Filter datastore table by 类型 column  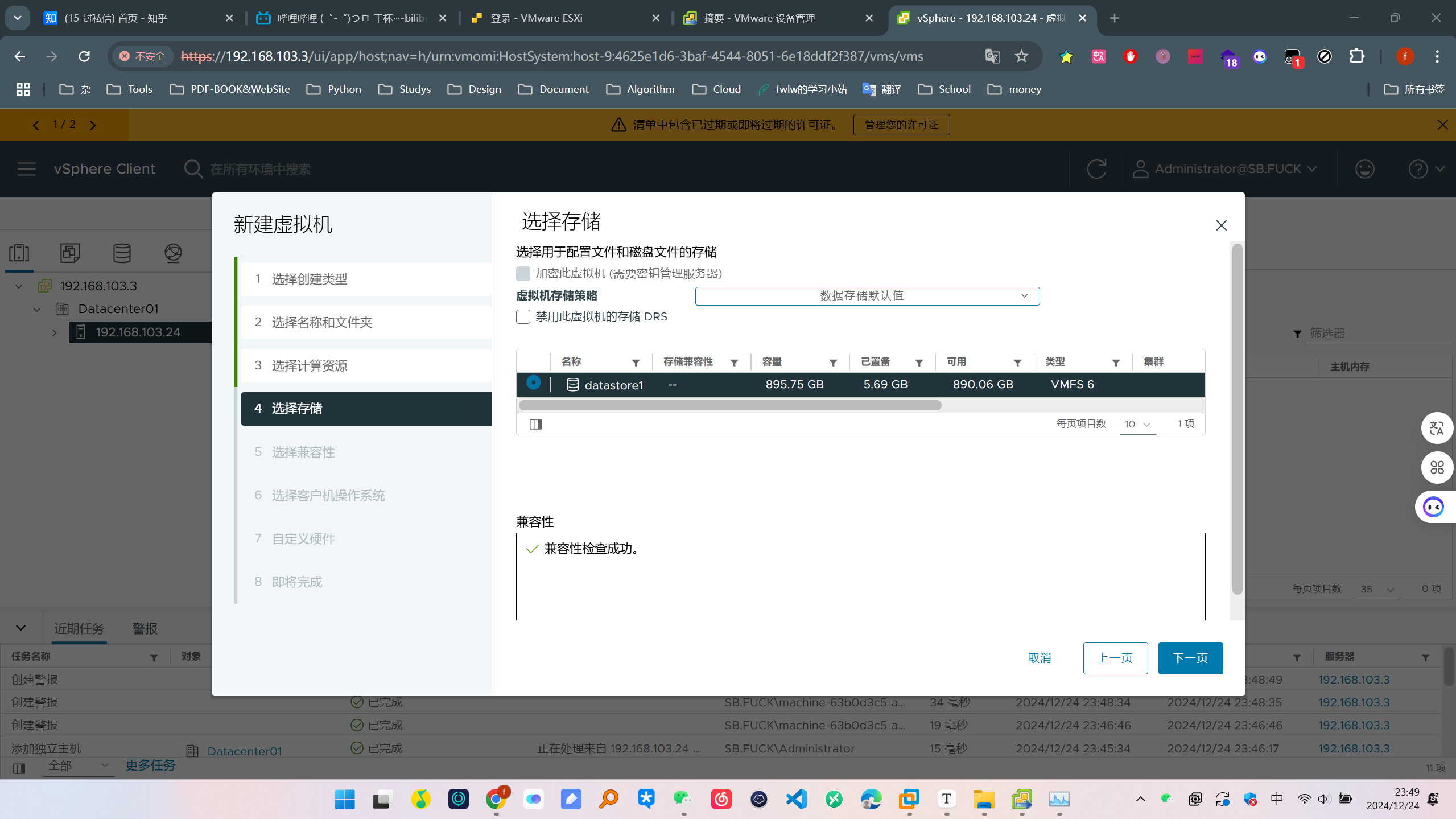click(x=1116, y=363)
